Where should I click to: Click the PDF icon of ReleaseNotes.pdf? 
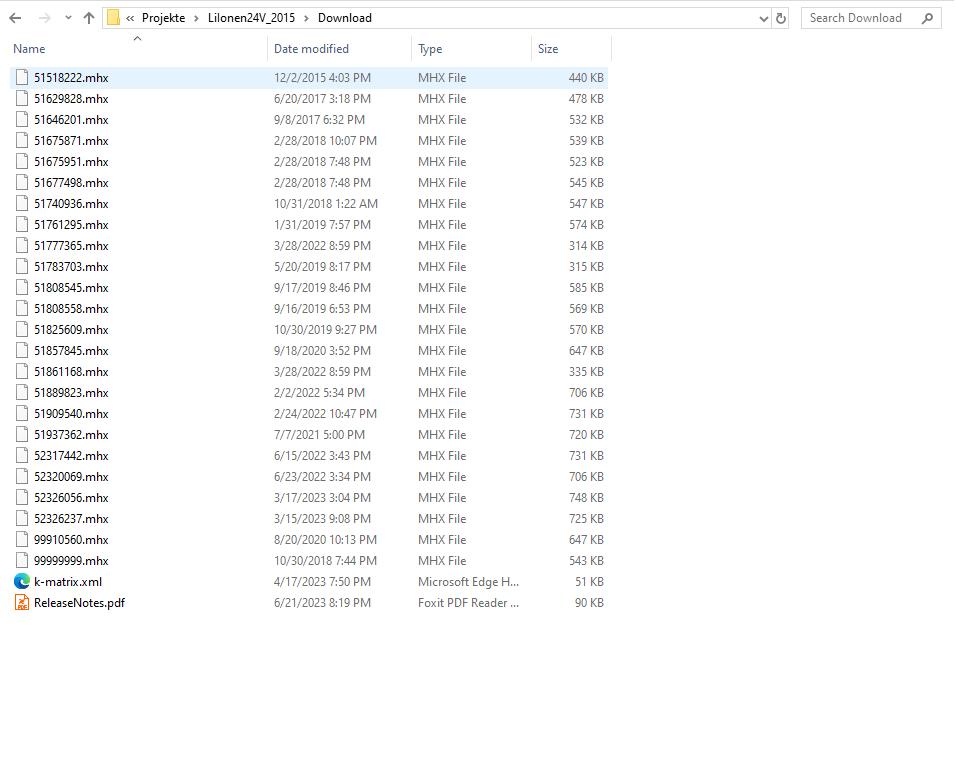(x=22, y=602)
